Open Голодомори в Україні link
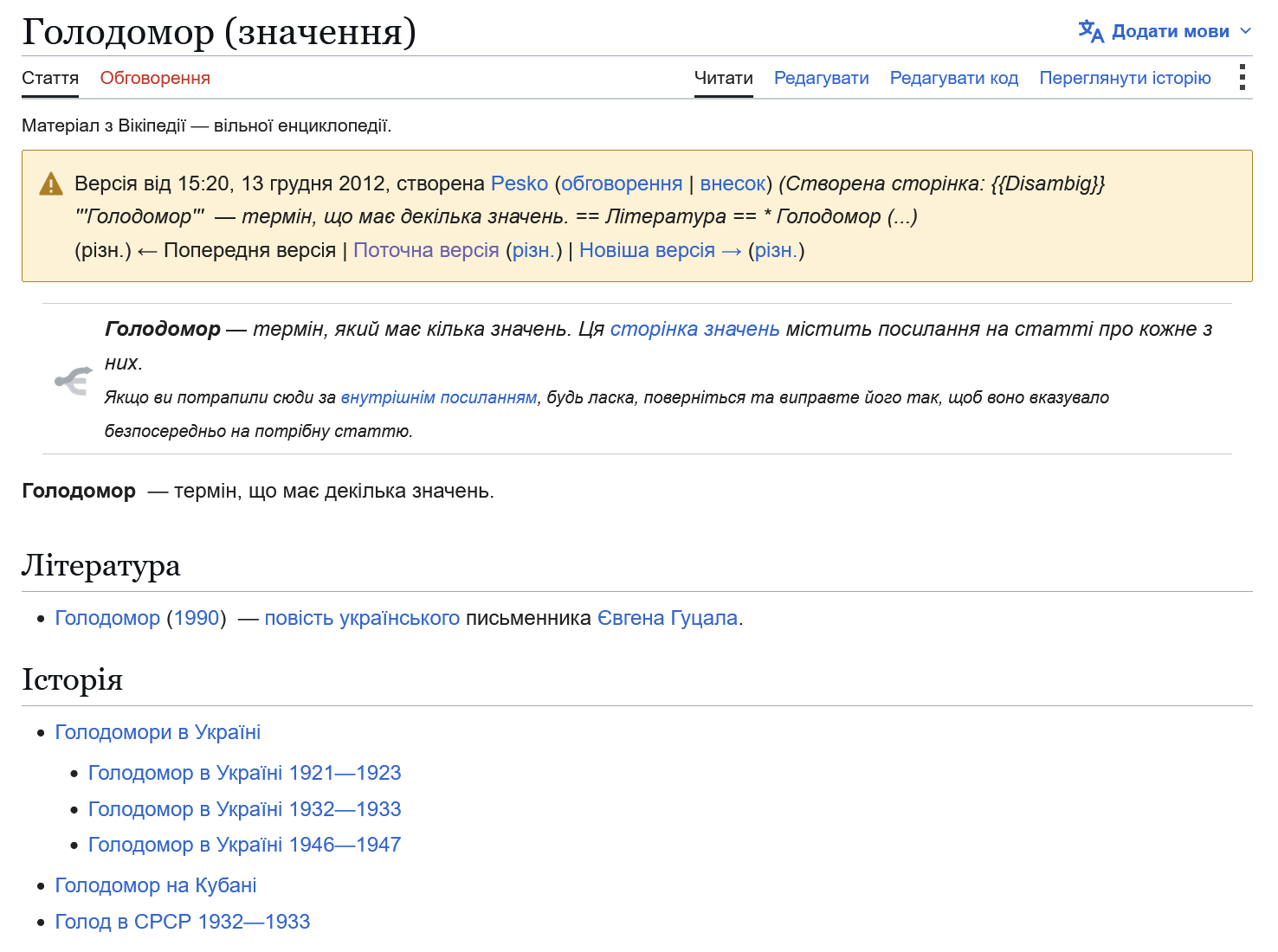 158,732
